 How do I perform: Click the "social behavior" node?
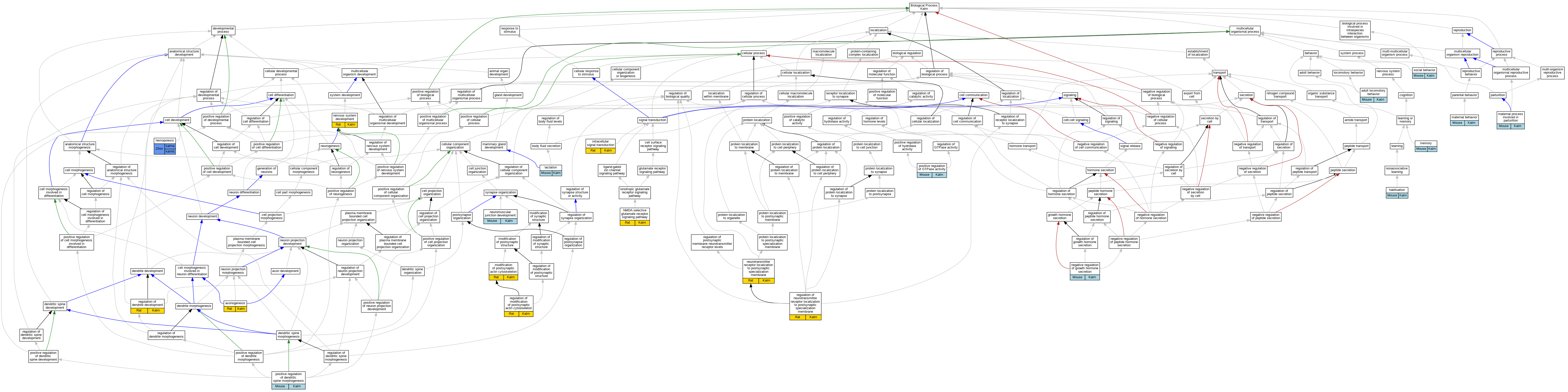(1424, 70)
